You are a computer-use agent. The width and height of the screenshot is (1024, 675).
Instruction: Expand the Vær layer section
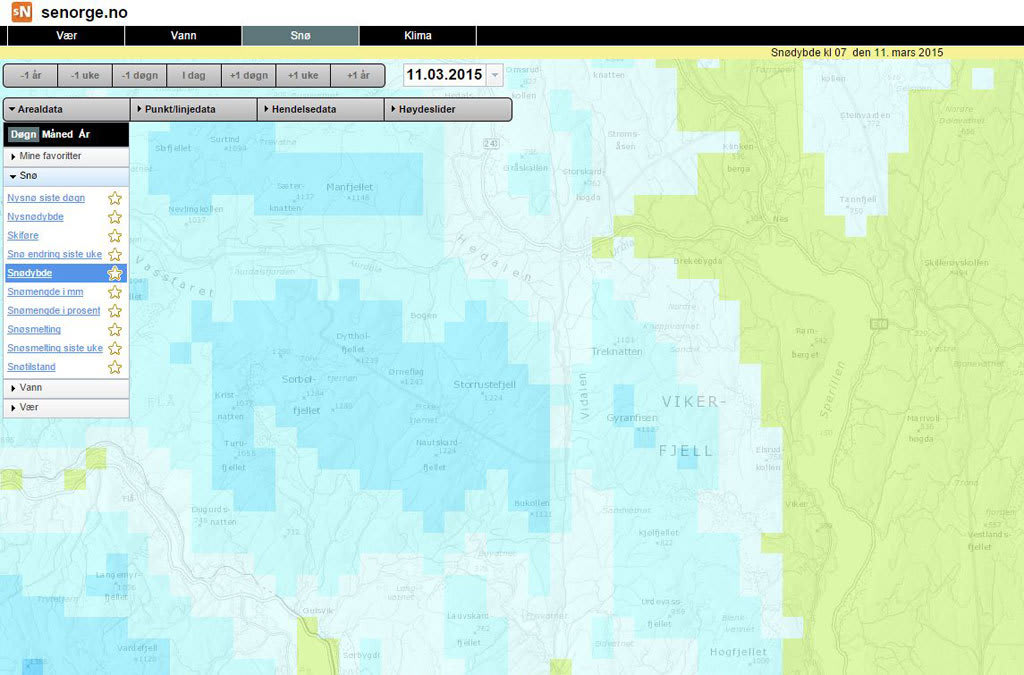coord(66,407)
